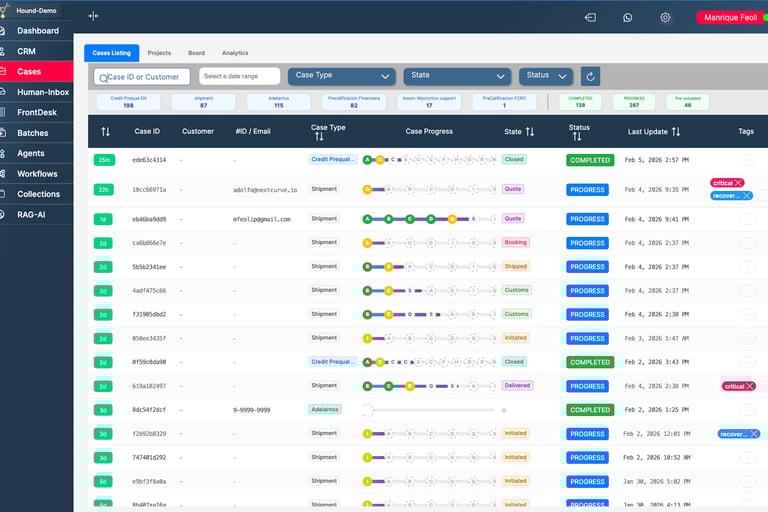This screenshot has width=768, height=512.
Task: Sort by Status column arrows
Action: 577,137
